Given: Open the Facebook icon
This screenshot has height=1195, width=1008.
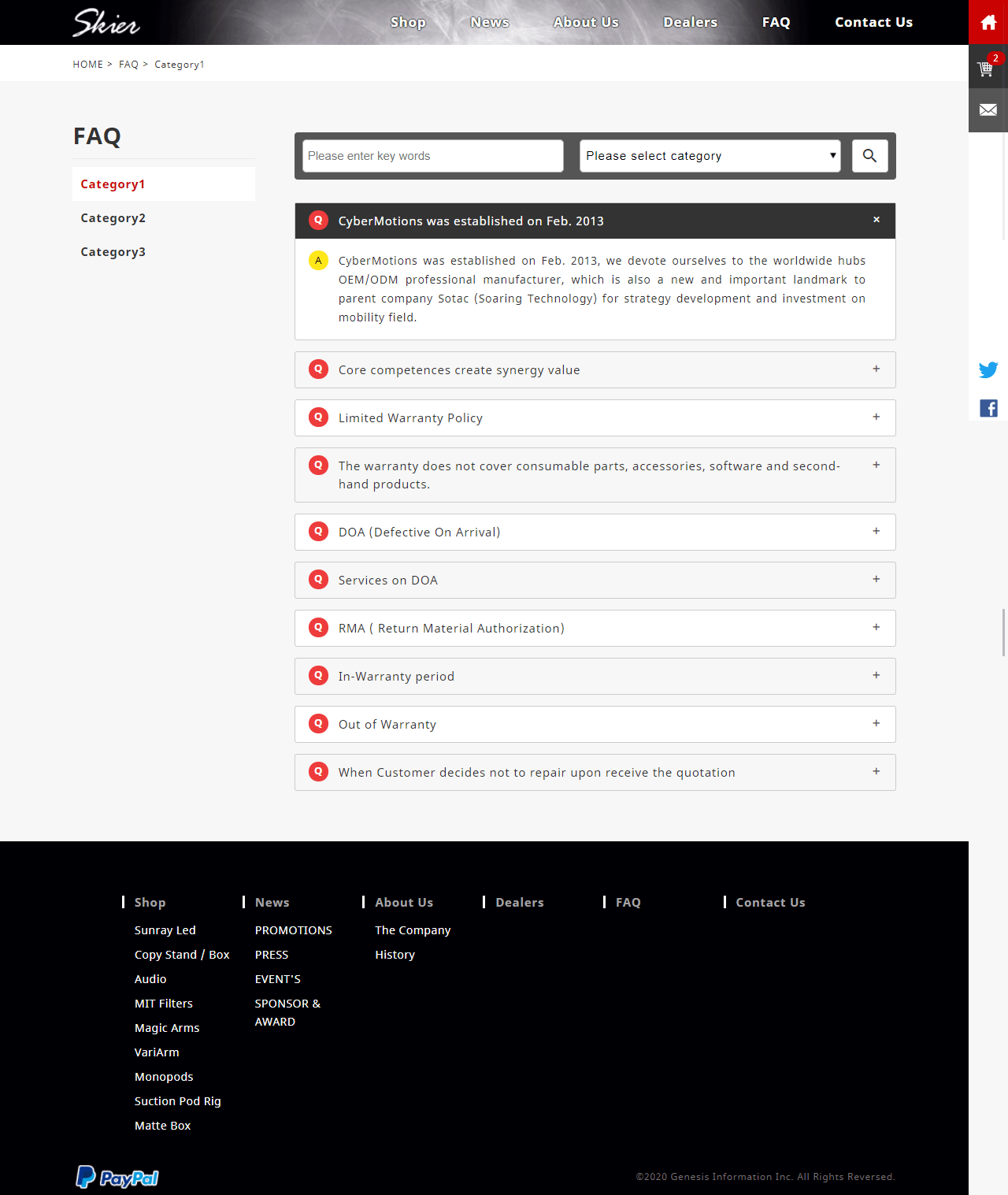Looking at the screenshot, I should point(988,408).
